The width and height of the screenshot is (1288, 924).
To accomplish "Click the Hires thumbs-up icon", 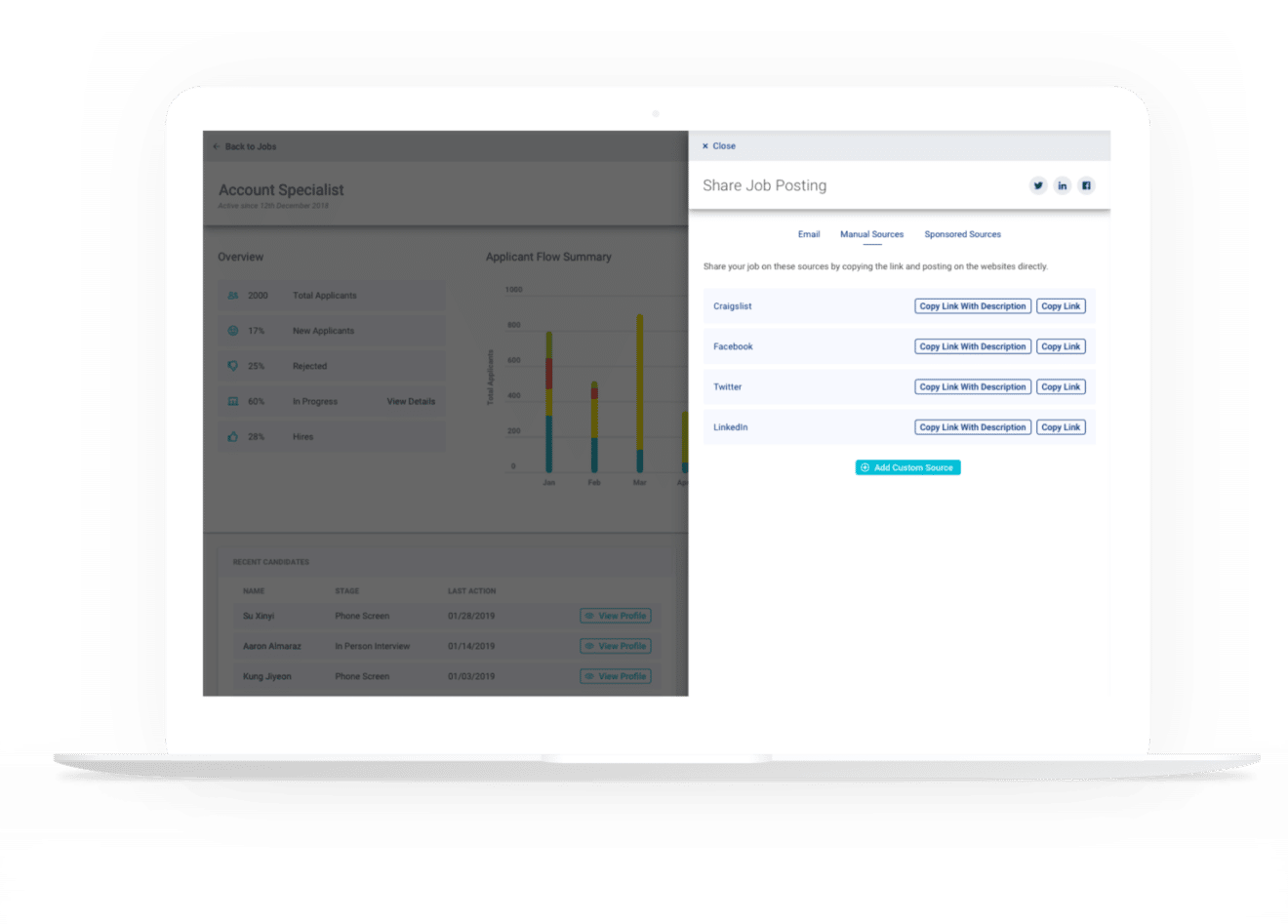I will tap(233, 437).
